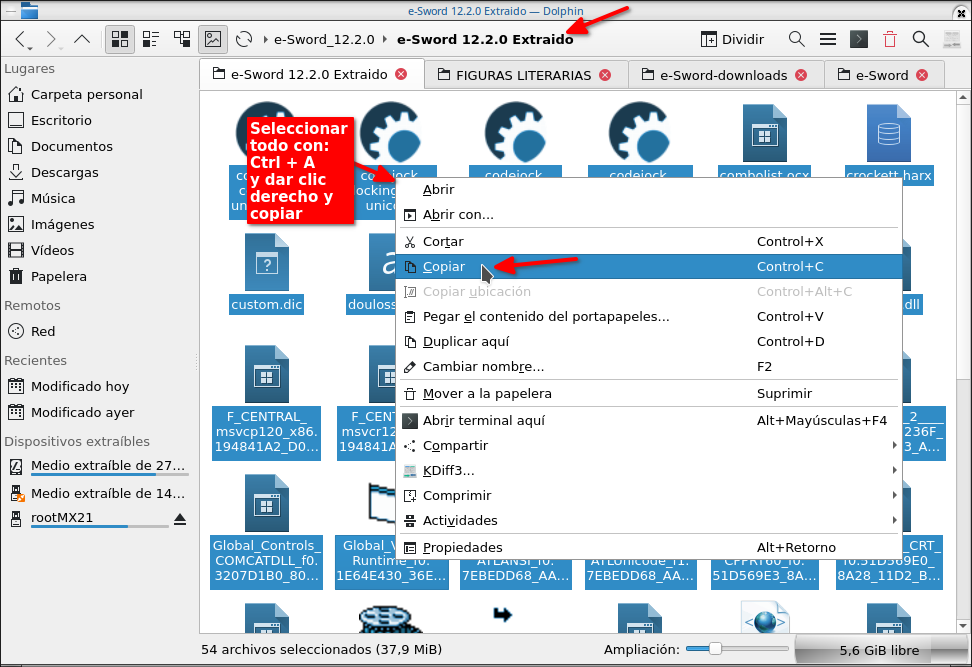The height and width of the screenshot is (667, 972).
Task: Open the hamburger menu
Action: pyautogui.click(x=828, y=40)
